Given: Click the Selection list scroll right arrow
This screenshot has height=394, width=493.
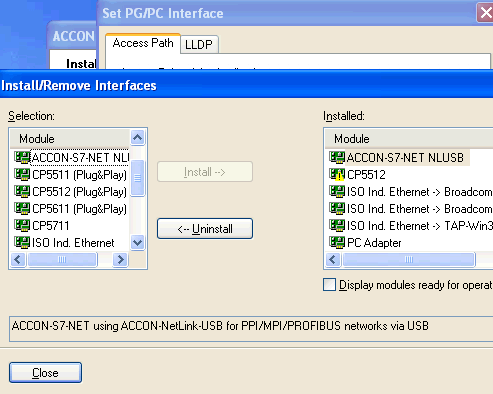Looking at the screenshot, I should click(121, 259).
